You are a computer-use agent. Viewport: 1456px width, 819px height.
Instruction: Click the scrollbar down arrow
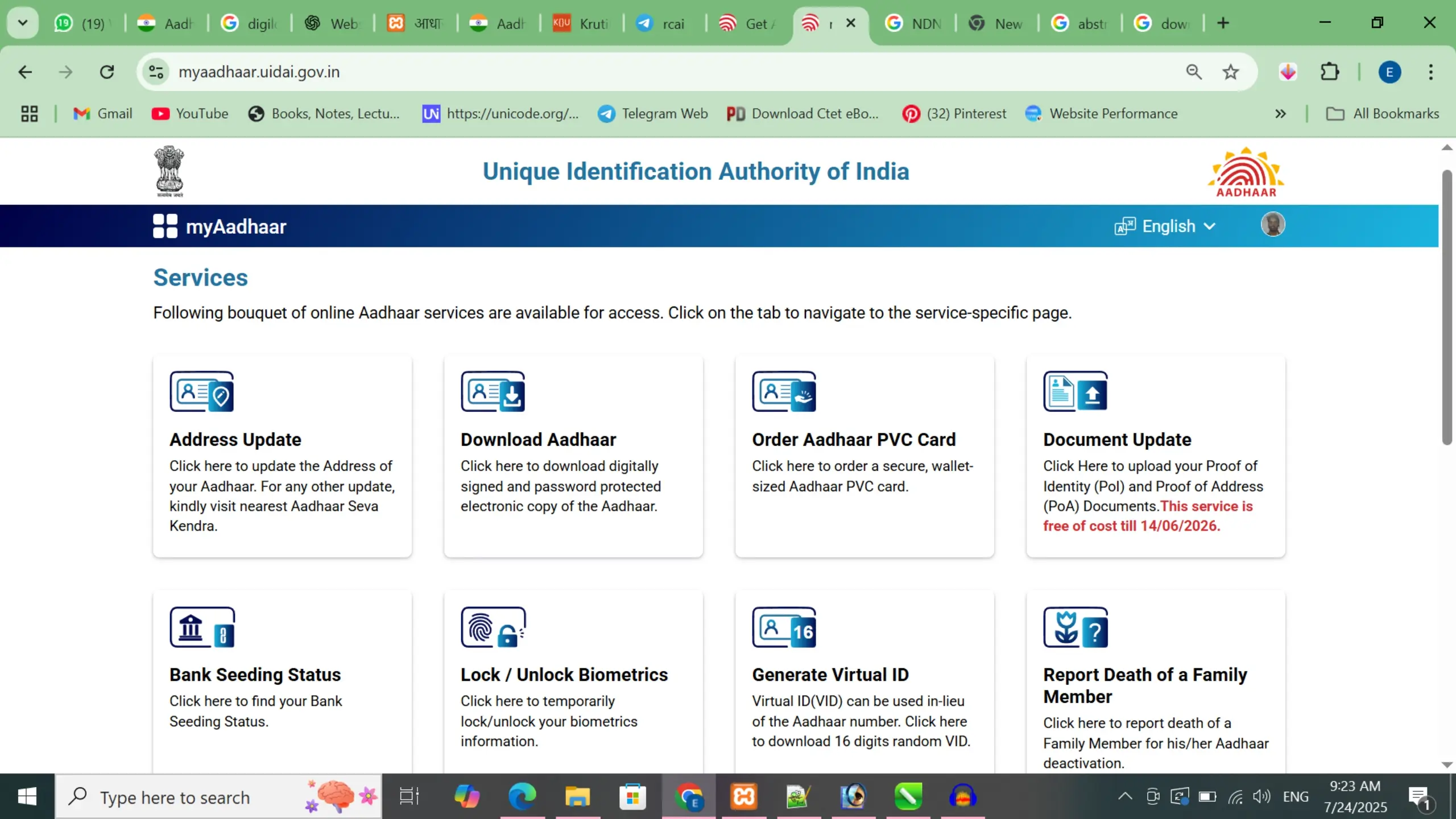(1447, 765)
